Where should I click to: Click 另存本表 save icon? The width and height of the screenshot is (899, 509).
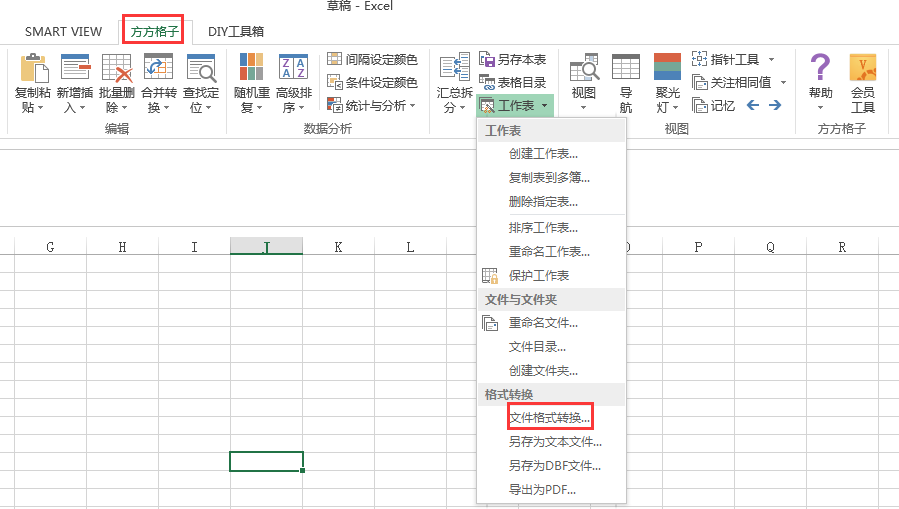(487, 59)
